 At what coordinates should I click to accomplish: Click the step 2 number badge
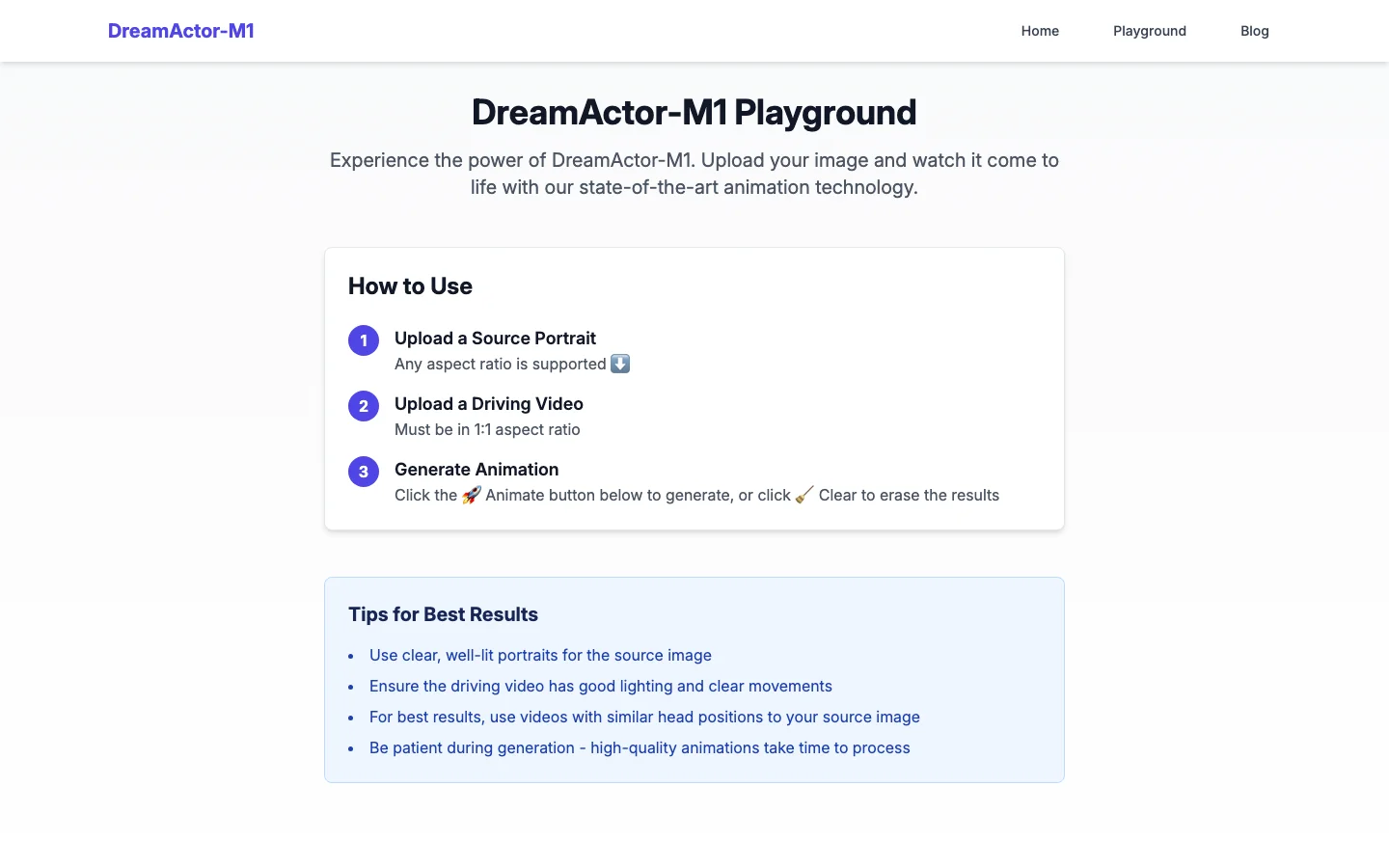(364, 406)
